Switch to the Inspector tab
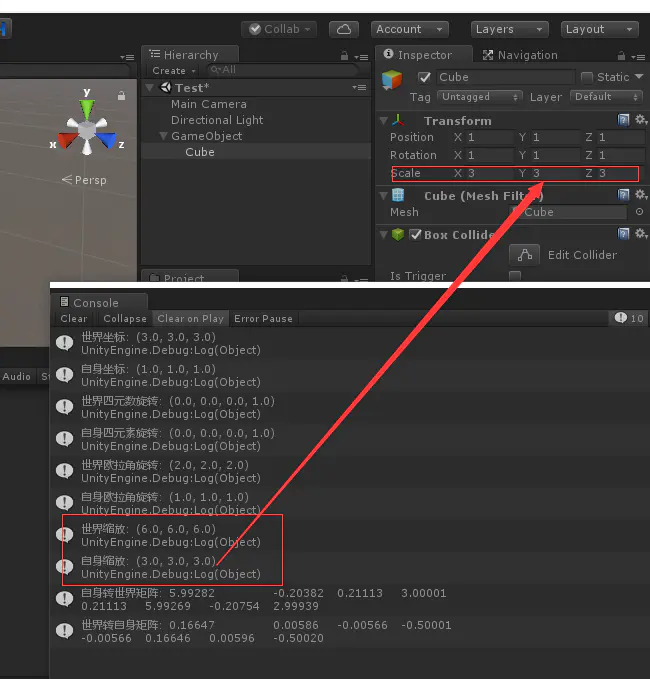This screenshot has height=679, width=650. [x=424, y=55]
